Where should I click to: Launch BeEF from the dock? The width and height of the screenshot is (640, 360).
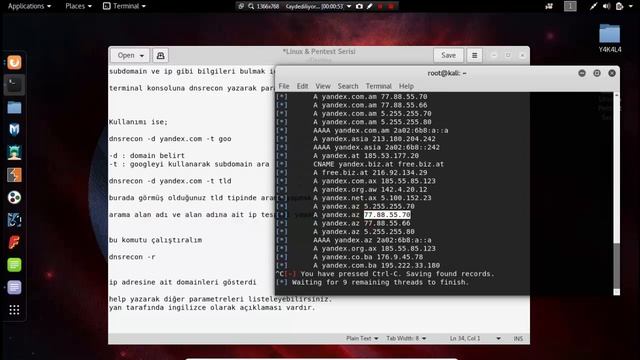click(x=14, y=220)
